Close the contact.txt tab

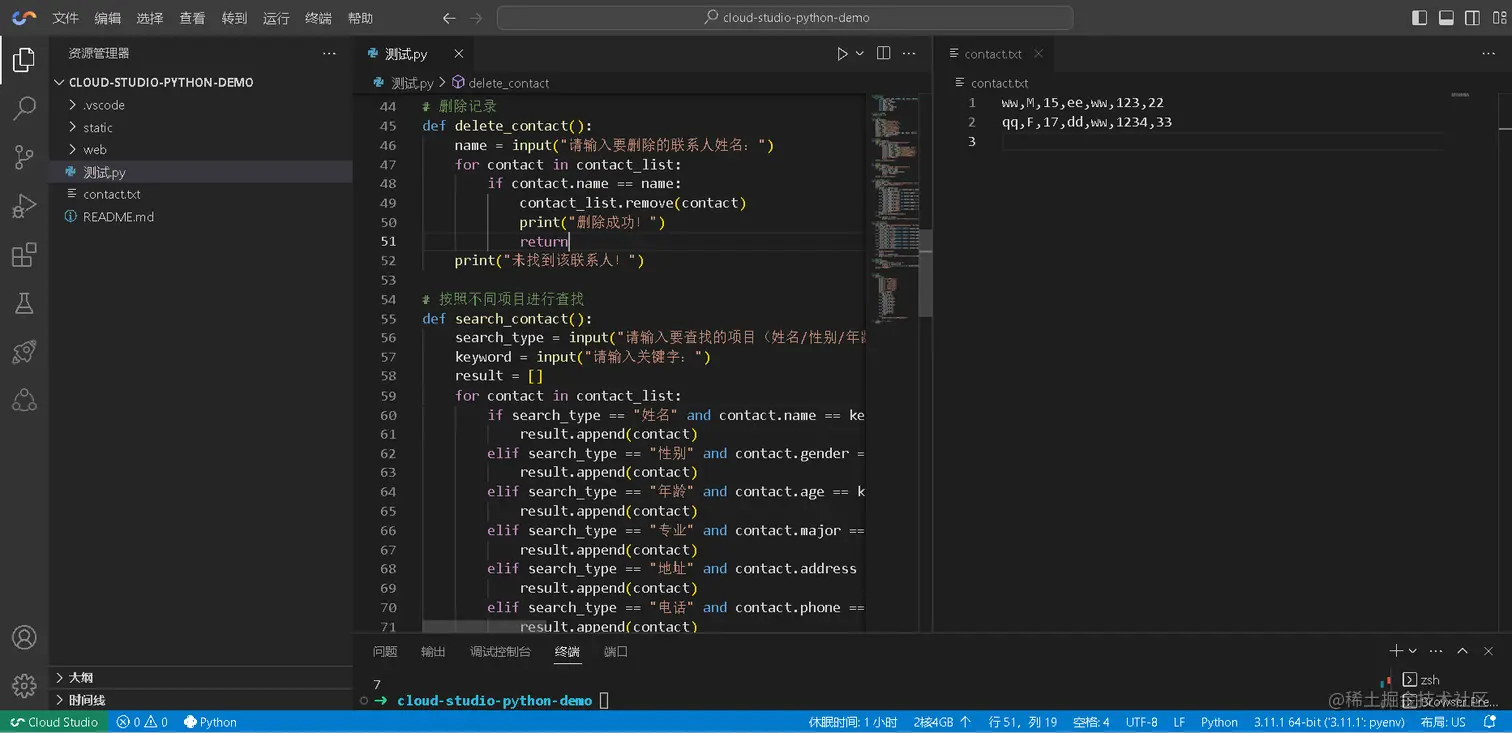pyautogui.click(x=1038, y=54)
